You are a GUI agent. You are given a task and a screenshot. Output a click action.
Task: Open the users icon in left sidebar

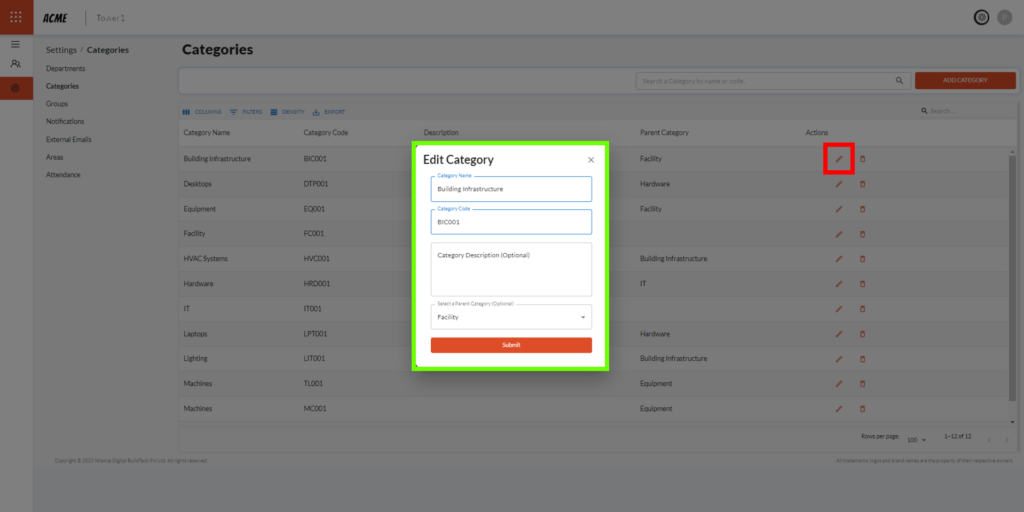click(15, 64)
